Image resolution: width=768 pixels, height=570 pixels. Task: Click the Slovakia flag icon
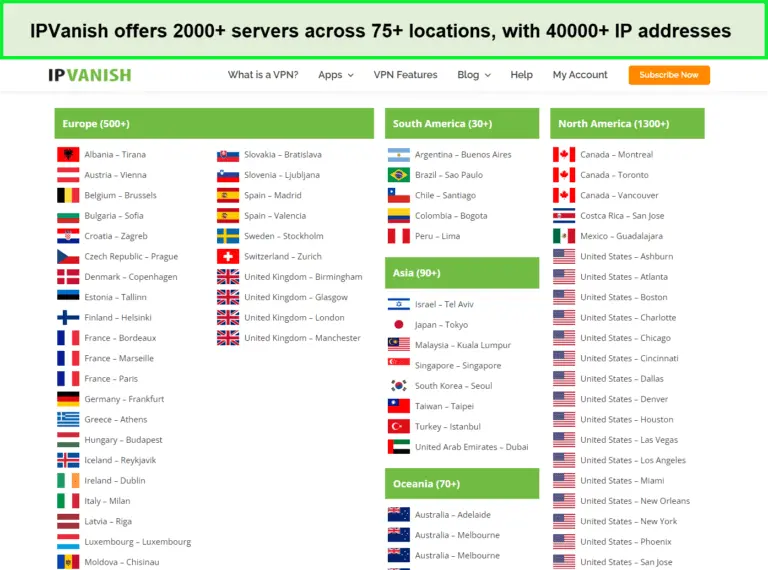[x=228, y=155]
